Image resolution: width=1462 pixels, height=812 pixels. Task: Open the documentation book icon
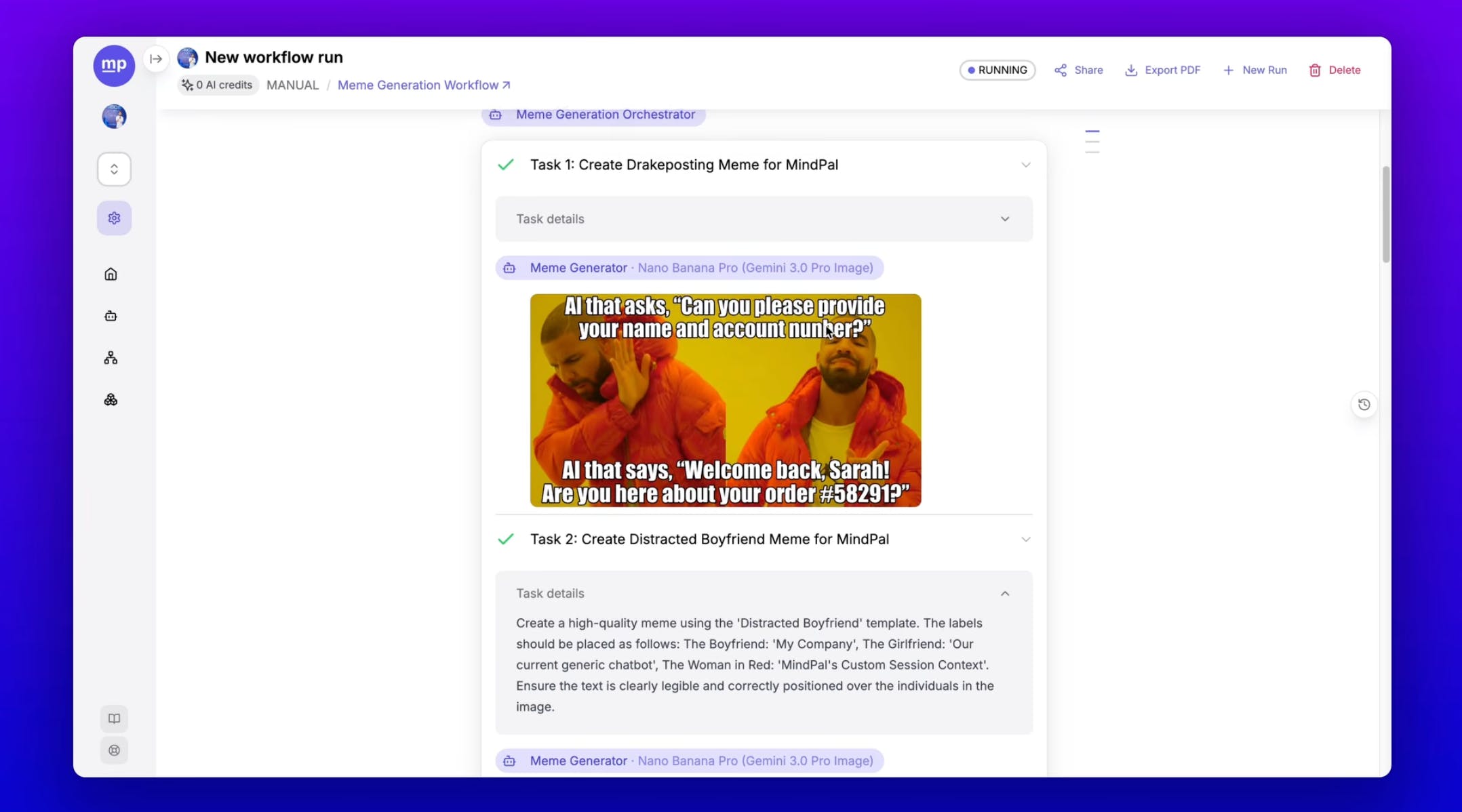114,718
